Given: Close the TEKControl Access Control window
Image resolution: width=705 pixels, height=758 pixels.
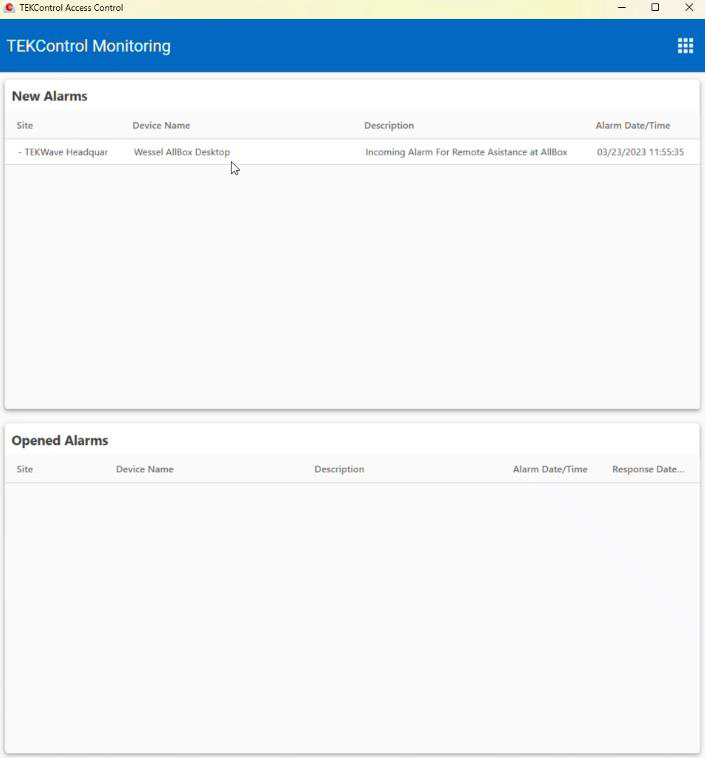Looking at the screenshot, I should click(689, 7).
